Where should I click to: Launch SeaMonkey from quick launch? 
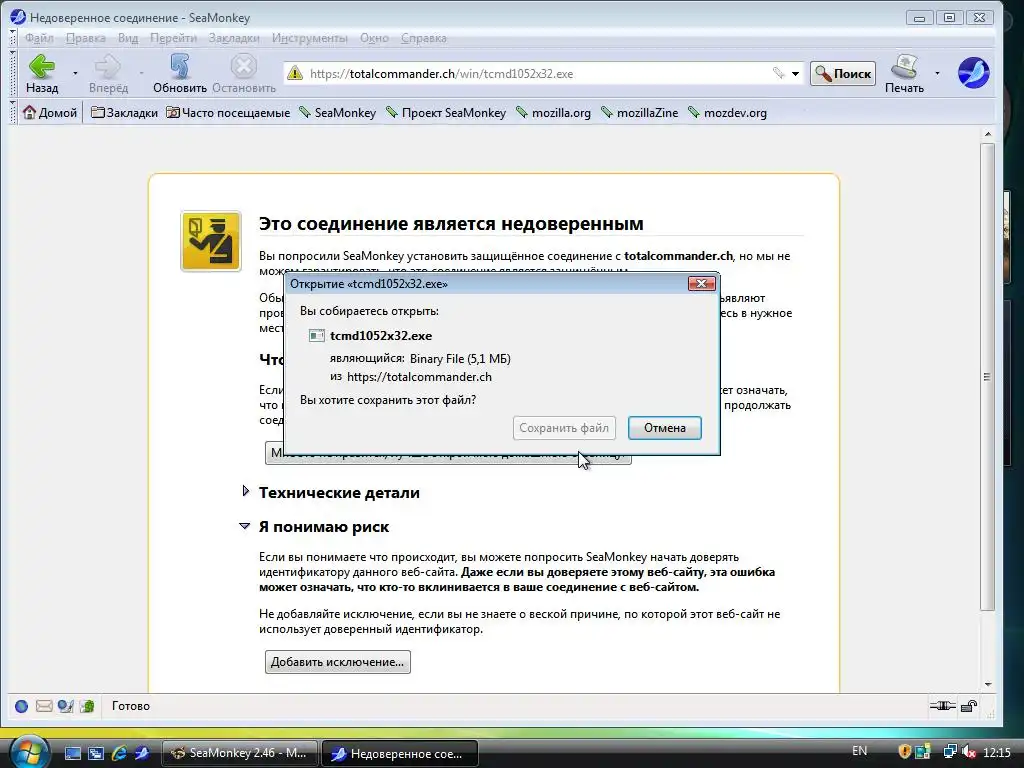pyautogui.click(x=142, y=753)
